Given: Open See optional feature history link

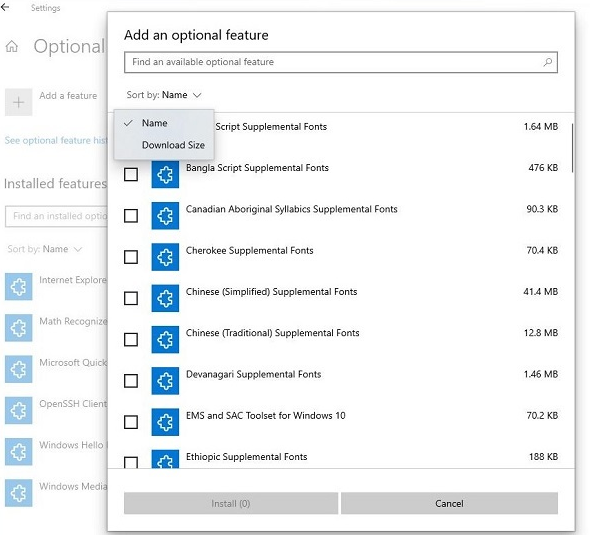Looking at the screenshot, I should (x=56, y=140).
